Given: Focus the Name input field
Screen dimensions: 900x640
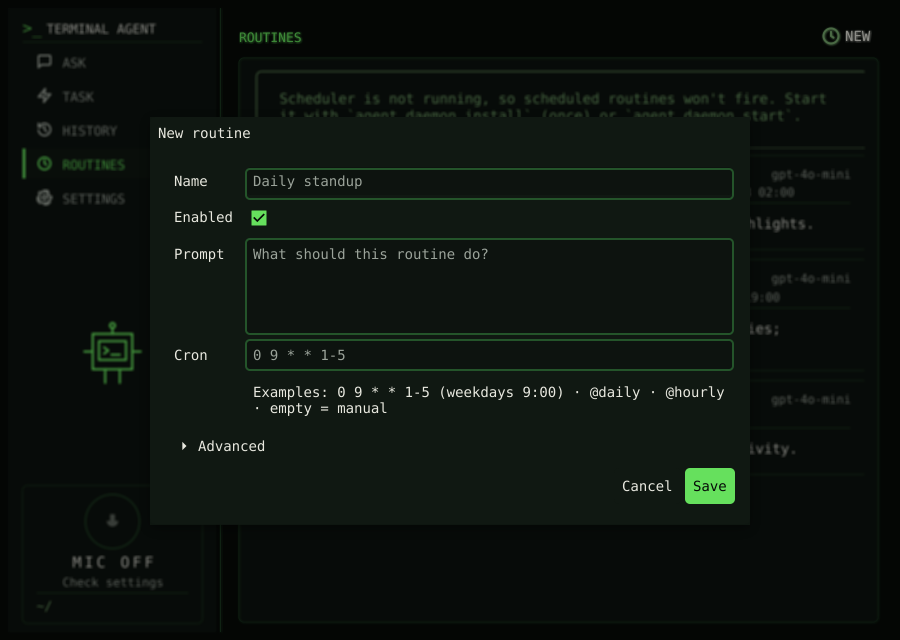Looking at the screenshot, I should tap(489, 184).
